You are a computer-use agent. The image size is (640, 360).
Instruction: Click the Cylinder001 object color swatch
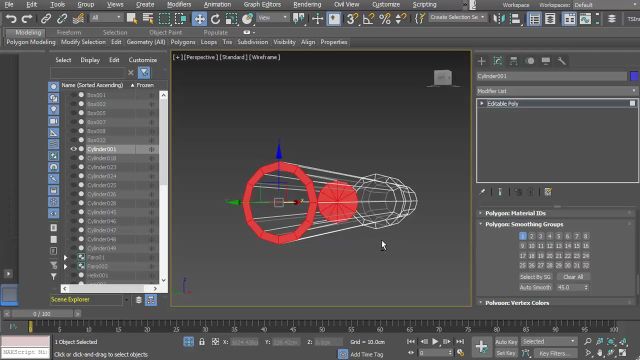point(634,76)
